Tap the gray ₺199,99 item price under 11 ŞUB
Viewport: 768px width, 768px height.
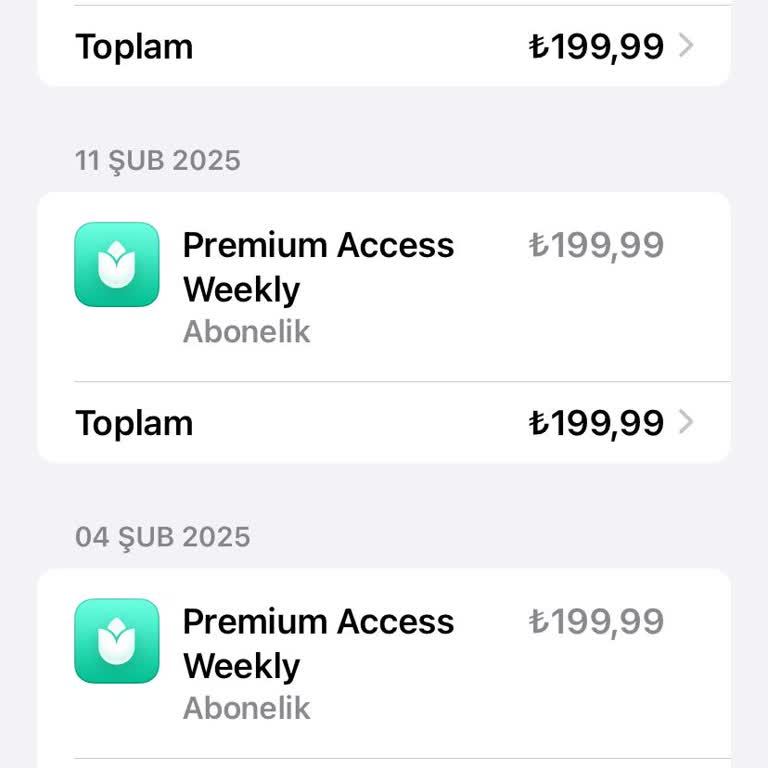596,246
